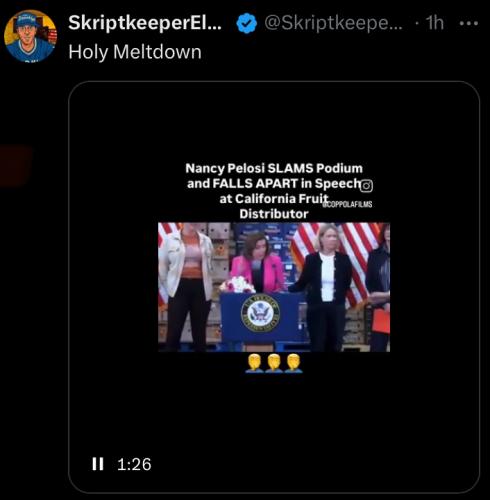This screenshot has height=500, width=490.
Task: Click the blue verified badge
Action: click(247, 24)
